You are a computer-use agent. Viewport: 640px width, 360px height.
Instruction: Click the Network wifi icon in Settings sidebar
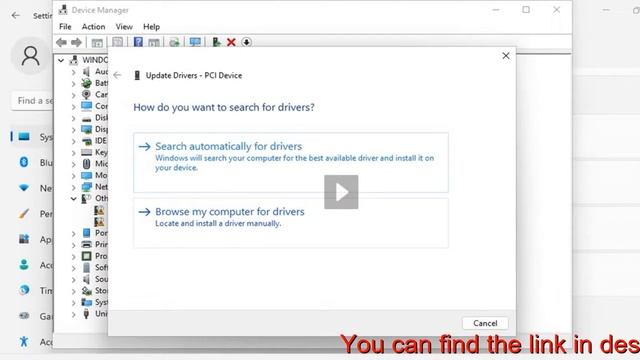click(24, 188)
